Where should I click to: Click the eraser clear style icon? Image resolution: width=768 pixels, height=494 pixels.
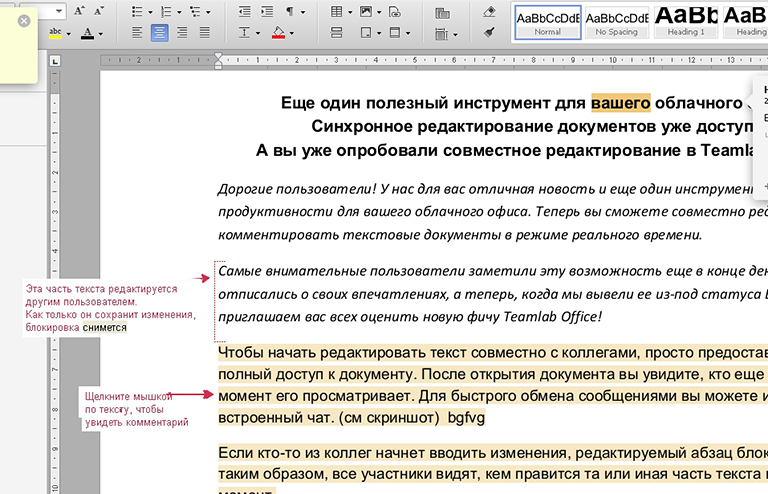point(489,12)
